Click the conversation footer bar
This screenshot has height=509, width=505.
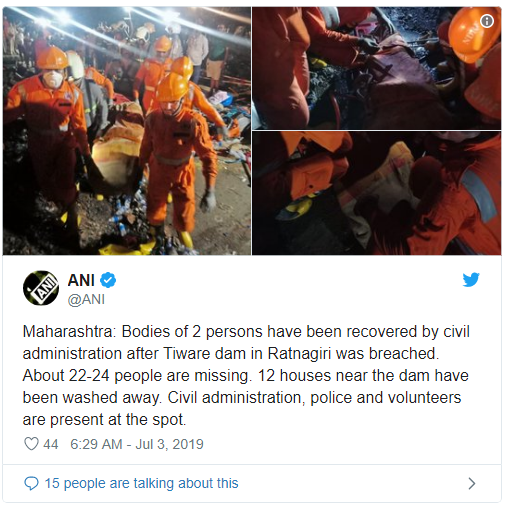pyautogui.click(x=252, y=483)
